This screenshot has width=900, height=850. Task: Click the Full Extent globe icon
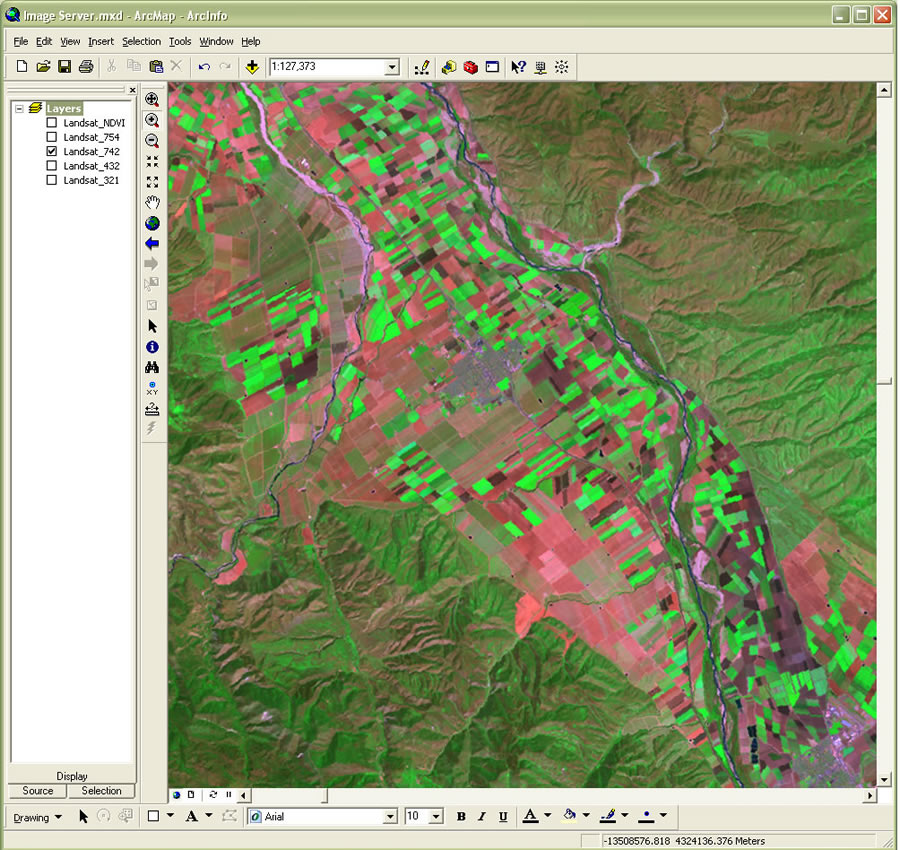click(x=152, y=223)
